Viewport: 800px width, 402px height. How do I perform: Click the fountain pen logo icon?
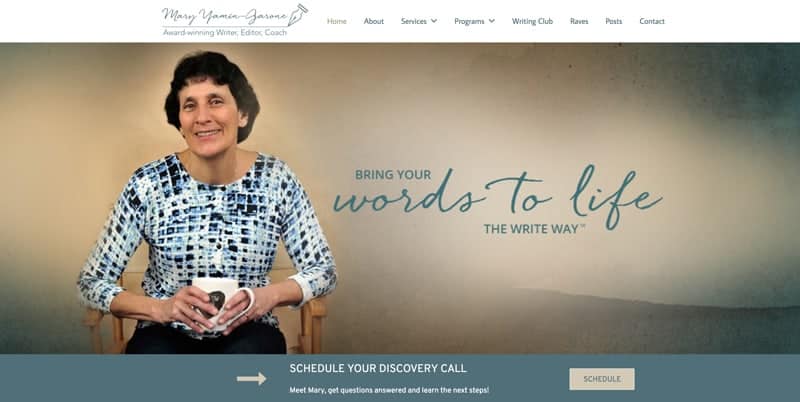point(298,15)
